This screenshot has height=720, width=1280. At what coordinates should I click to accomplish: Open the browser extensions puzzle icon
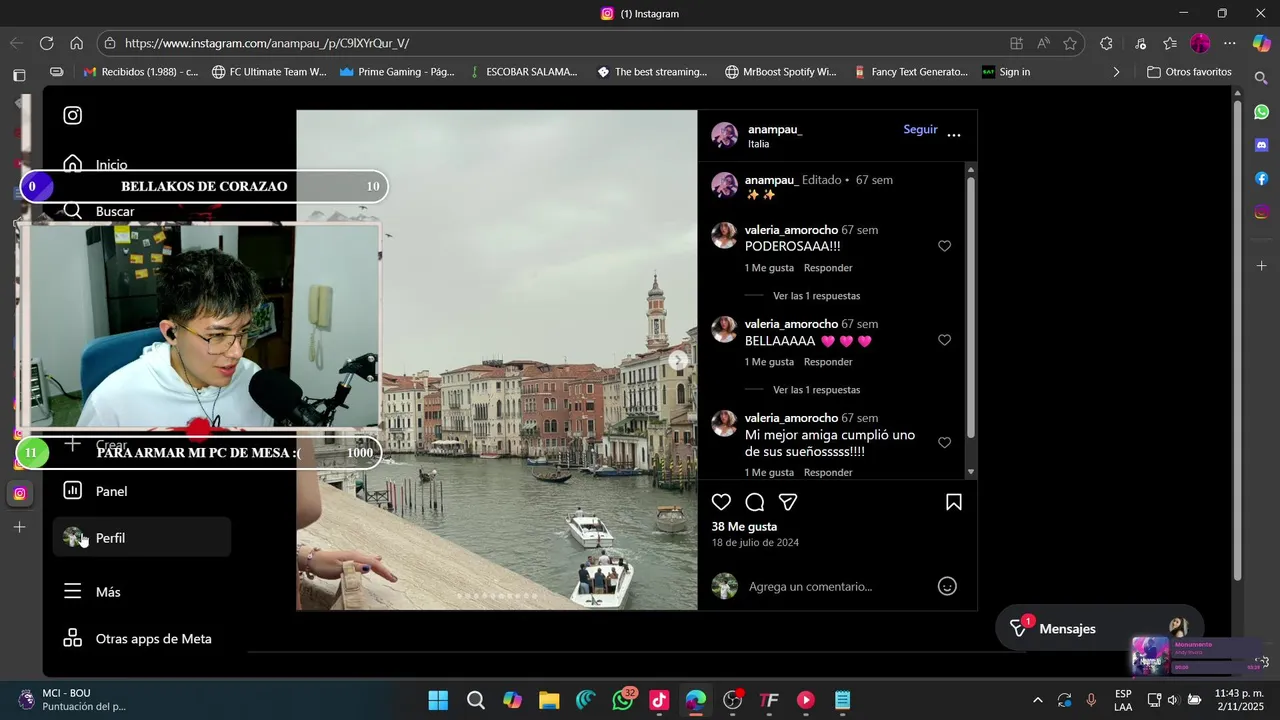(x=1106, y=43)
